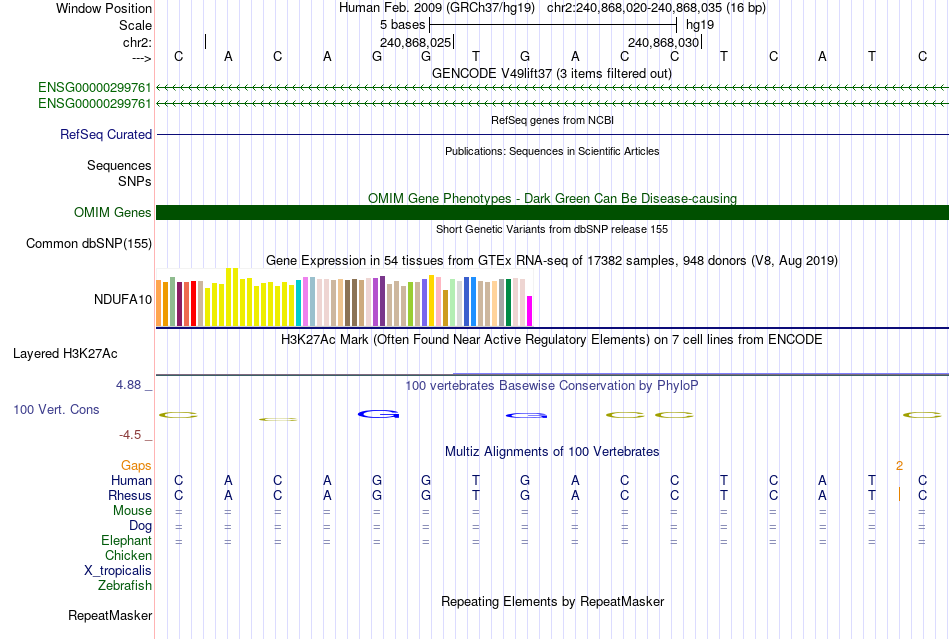Click the hg19 label beside the scale bar

[x=700, y=25]
